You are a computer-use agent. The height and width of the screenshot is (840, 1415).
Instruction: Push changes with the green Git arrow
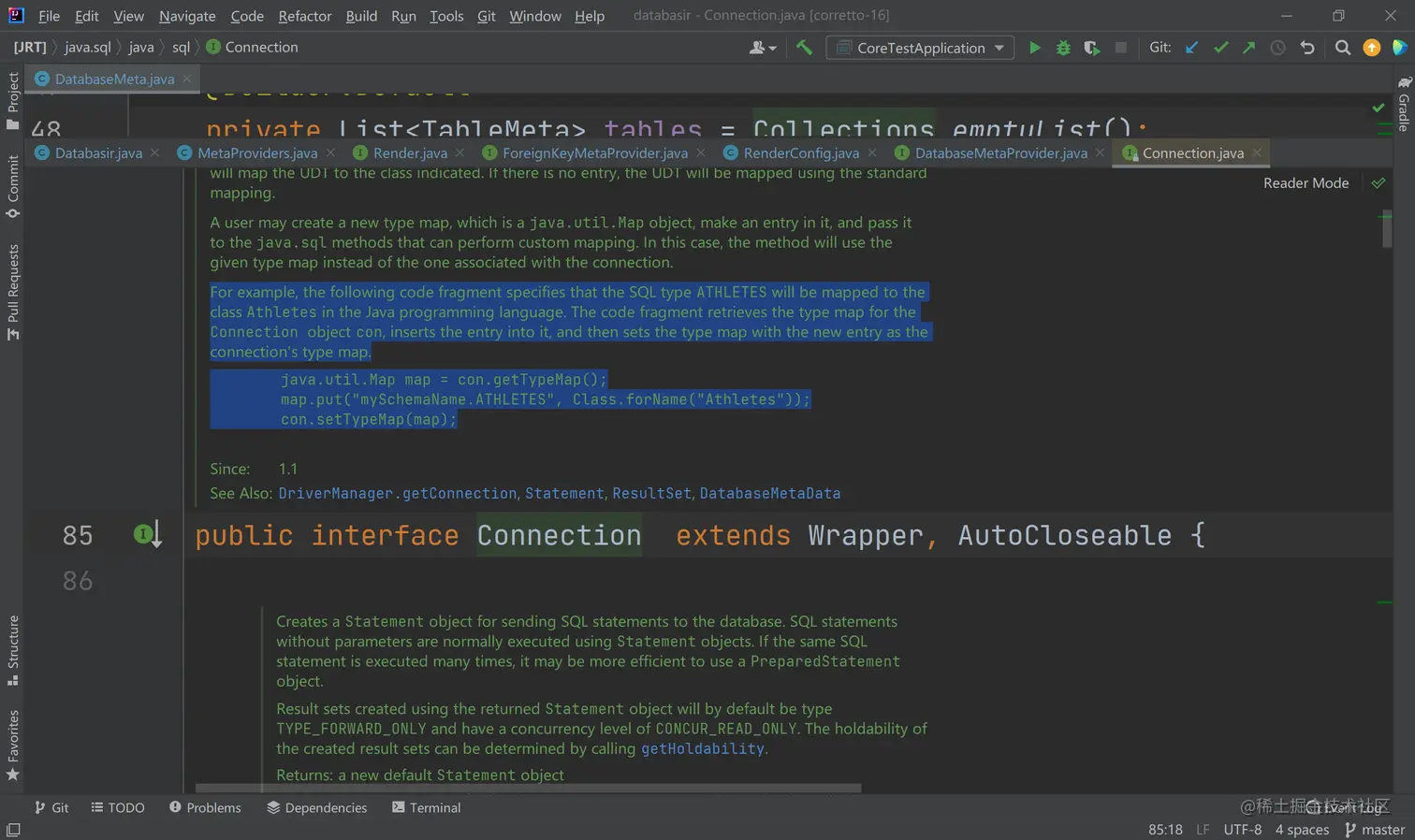tap(1248, 48)
